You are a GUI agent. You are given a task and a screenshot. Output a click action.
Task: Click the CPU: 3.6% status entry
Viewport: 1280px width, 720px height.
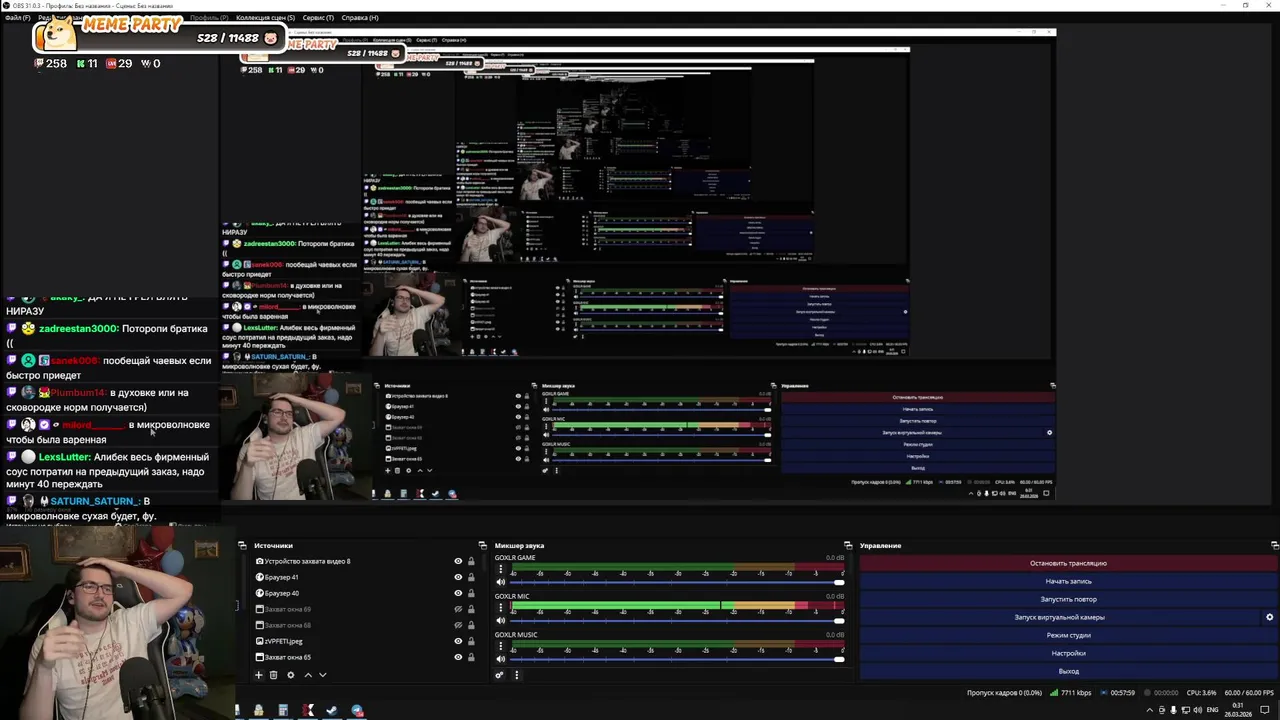coord(1203,693)
